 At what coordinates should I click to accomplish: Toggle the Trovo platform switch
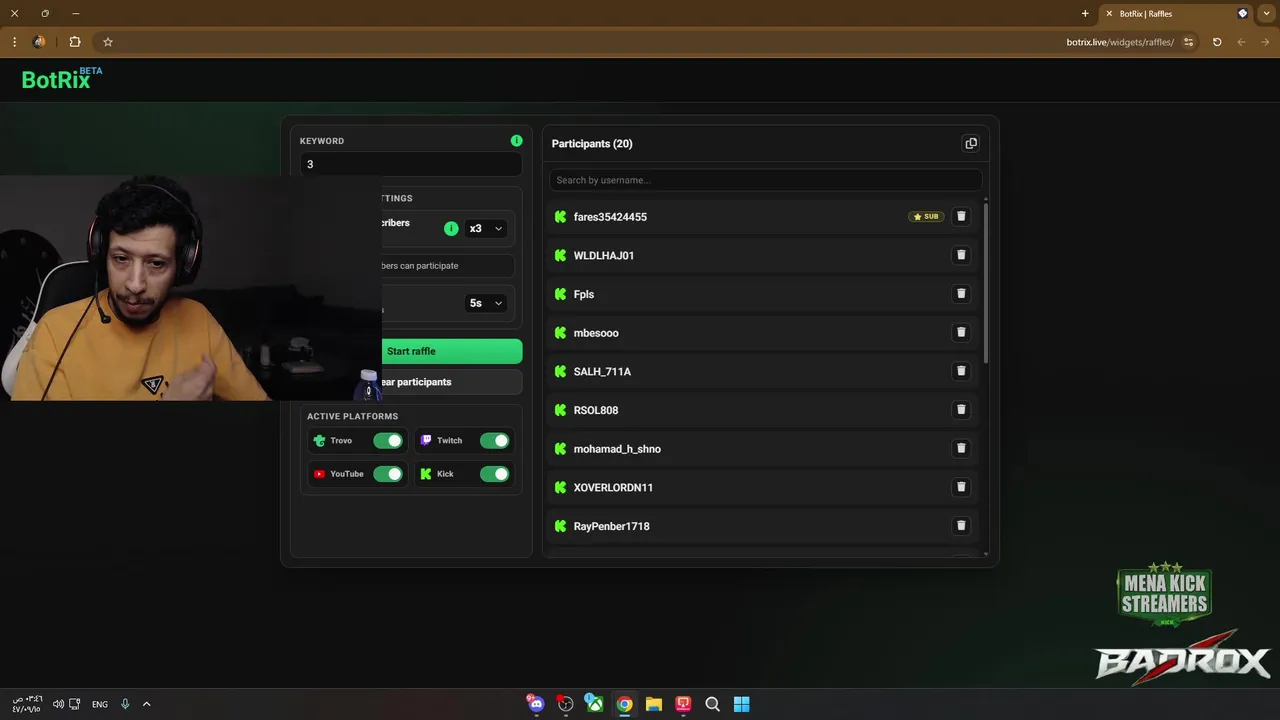click(388, 441)
